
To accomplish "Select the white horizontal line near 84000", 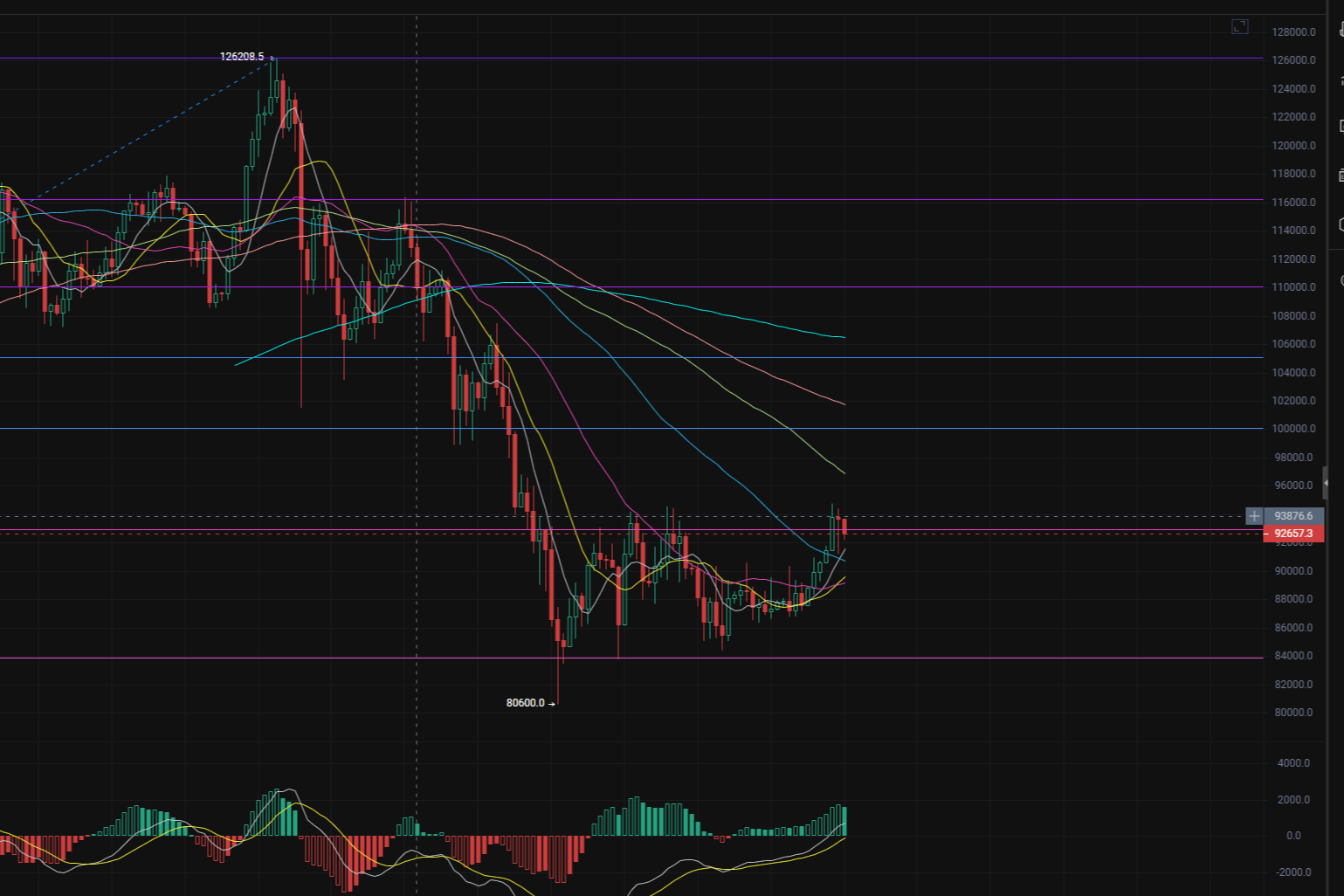I will (961, 658).
